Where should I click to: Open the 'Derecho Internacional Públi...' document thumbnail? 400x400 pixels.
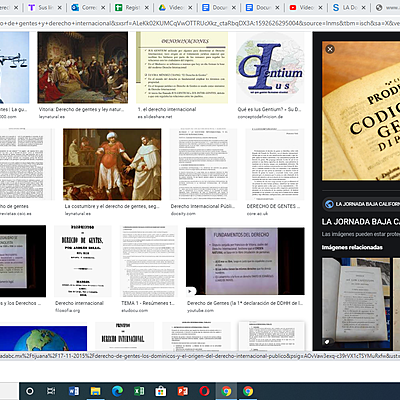click(203, 164)
